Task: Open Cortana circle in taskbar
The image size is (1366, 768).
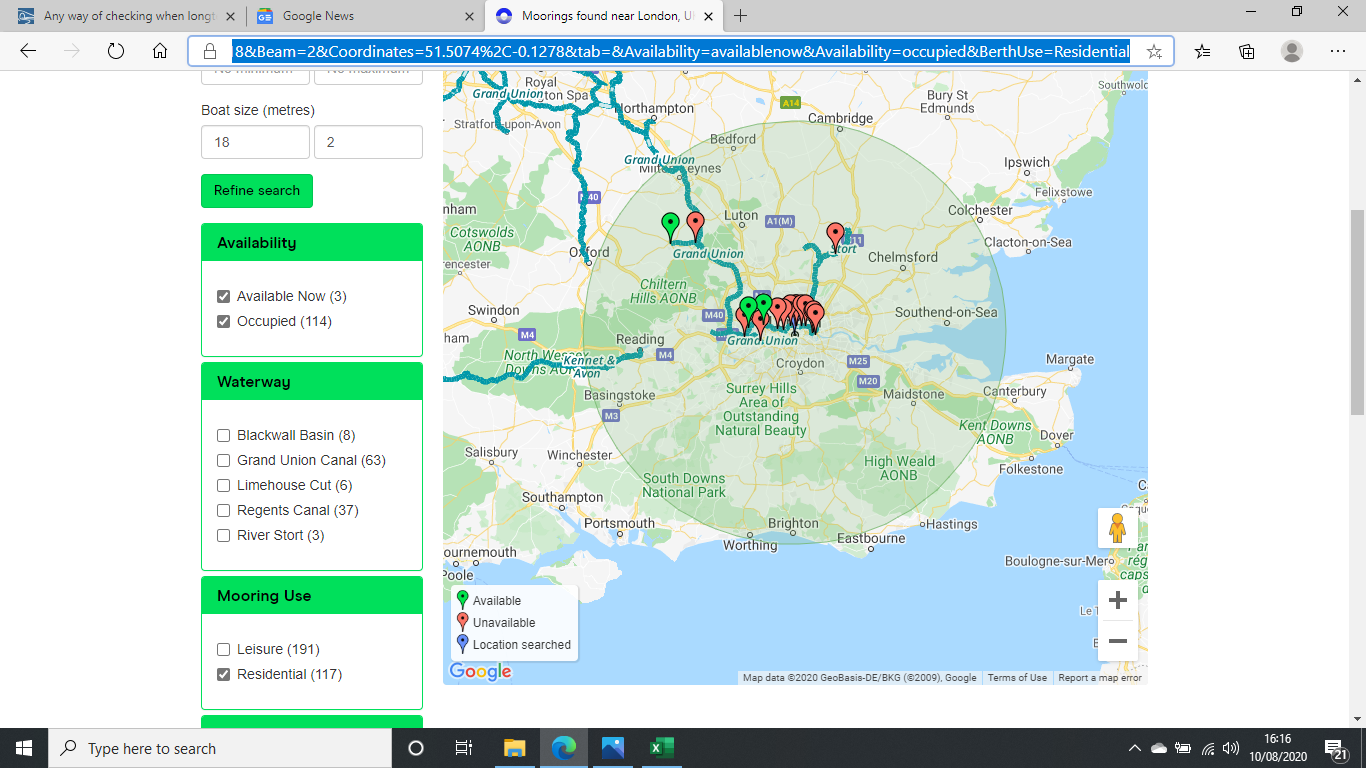Action: click(416, 748)
